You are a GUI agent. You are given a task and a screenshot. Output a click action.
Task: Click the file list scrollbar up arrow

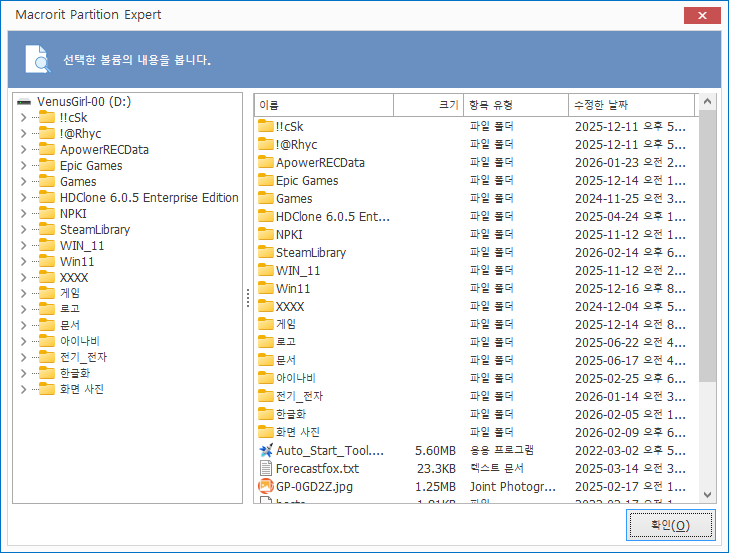(x=707, y=101)
